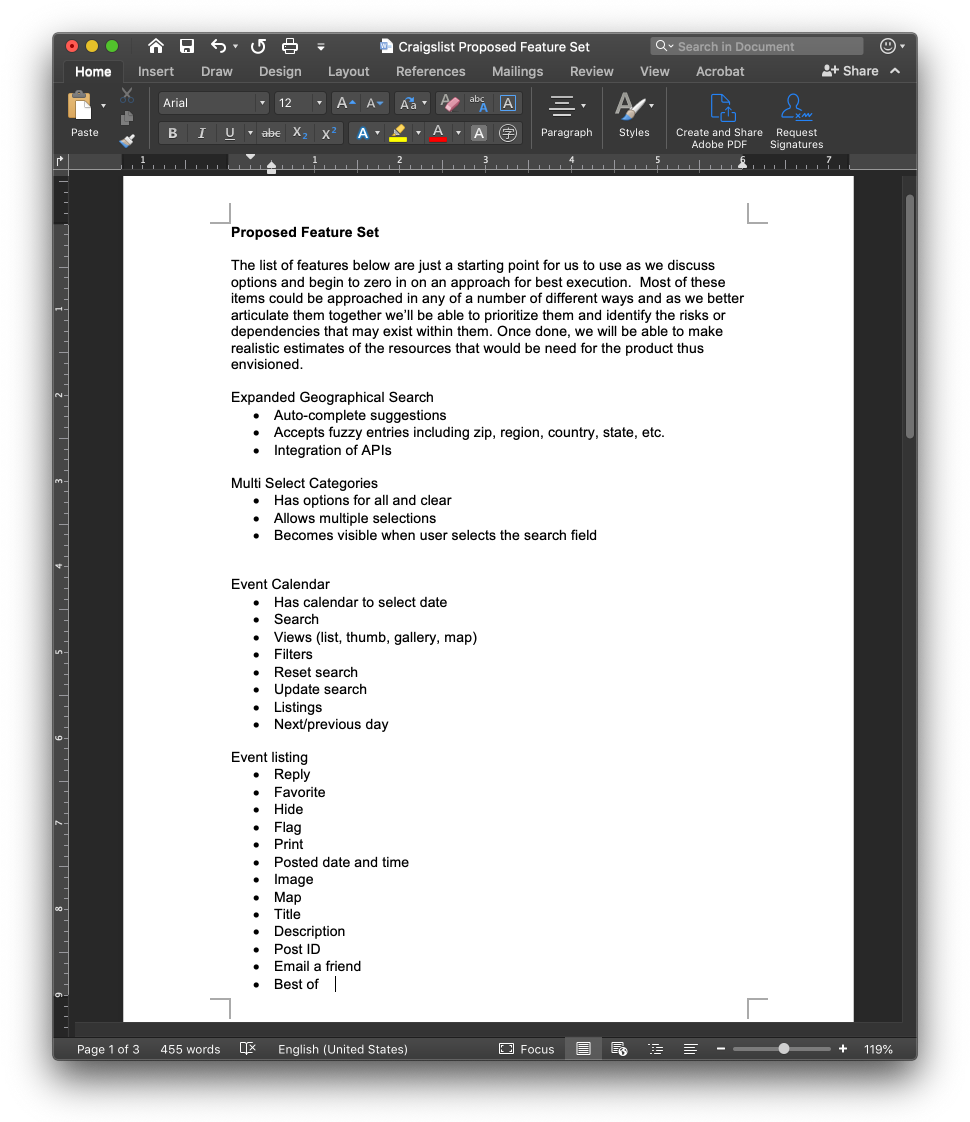Toggle bold formatting
The height and width of the screenshot is (1122, 970).
172,133
